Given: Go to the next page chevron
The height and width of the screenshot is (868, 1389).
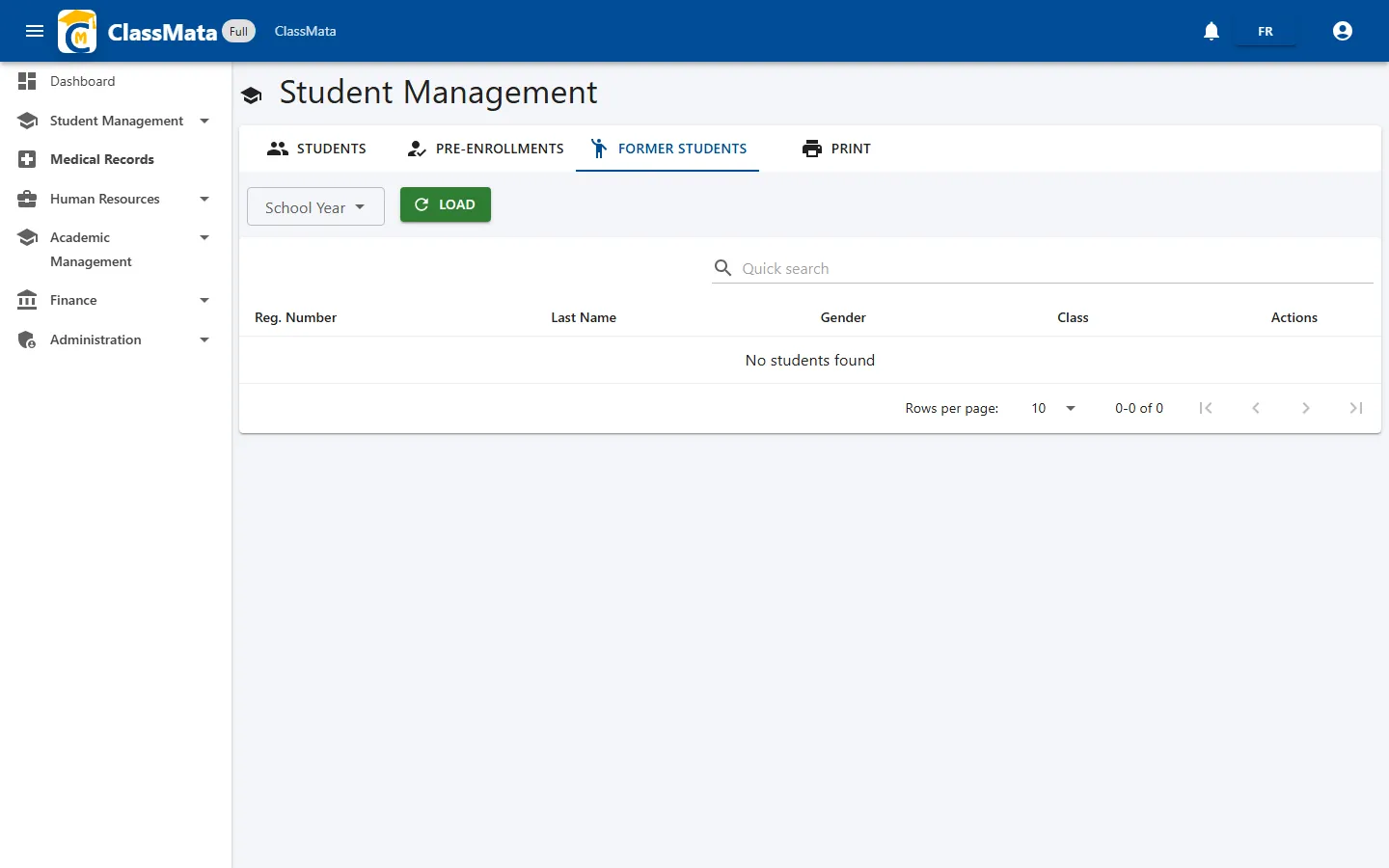Looking at the screenshot, I should [1306, 408].
